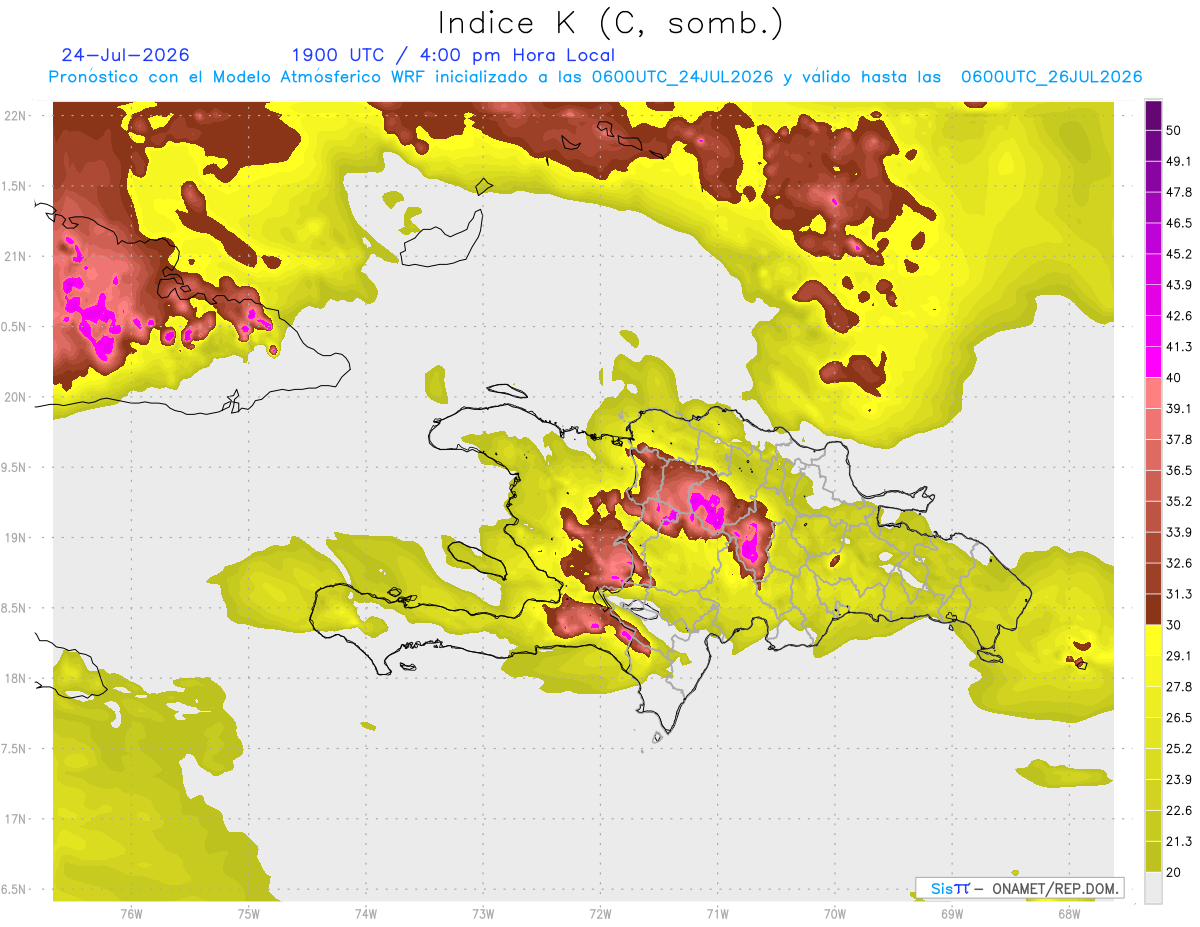Click the '1900 UTC / 4:00 pm Hora Local' time label

(453, 55)
